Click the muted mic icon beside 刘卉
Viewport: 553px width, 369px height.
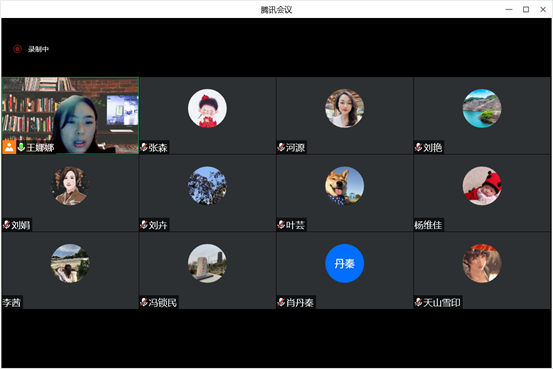click(x=144, y=225)
